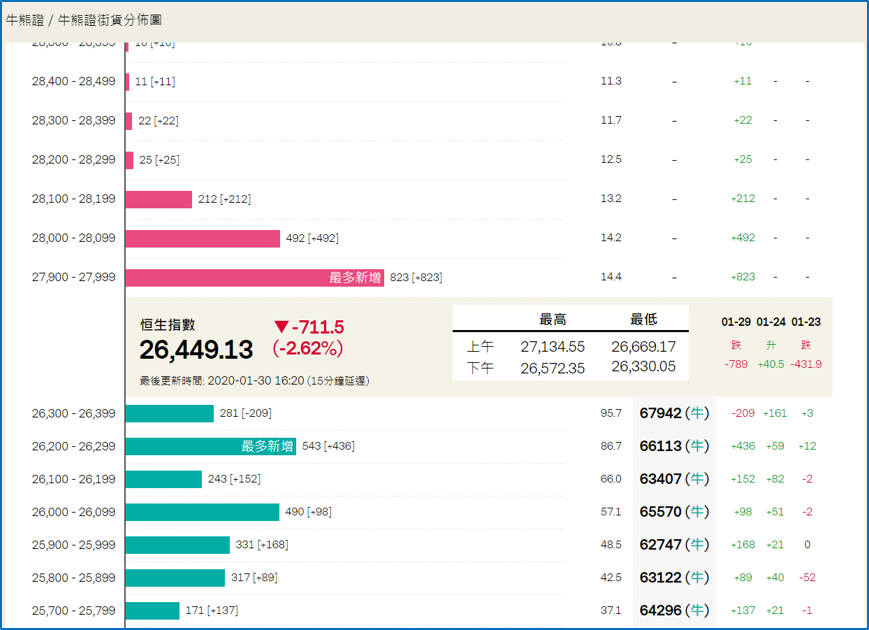This screenshot has width=869, height=630.
Task: Click the 01-29 date column header
Action: (736, 322)
